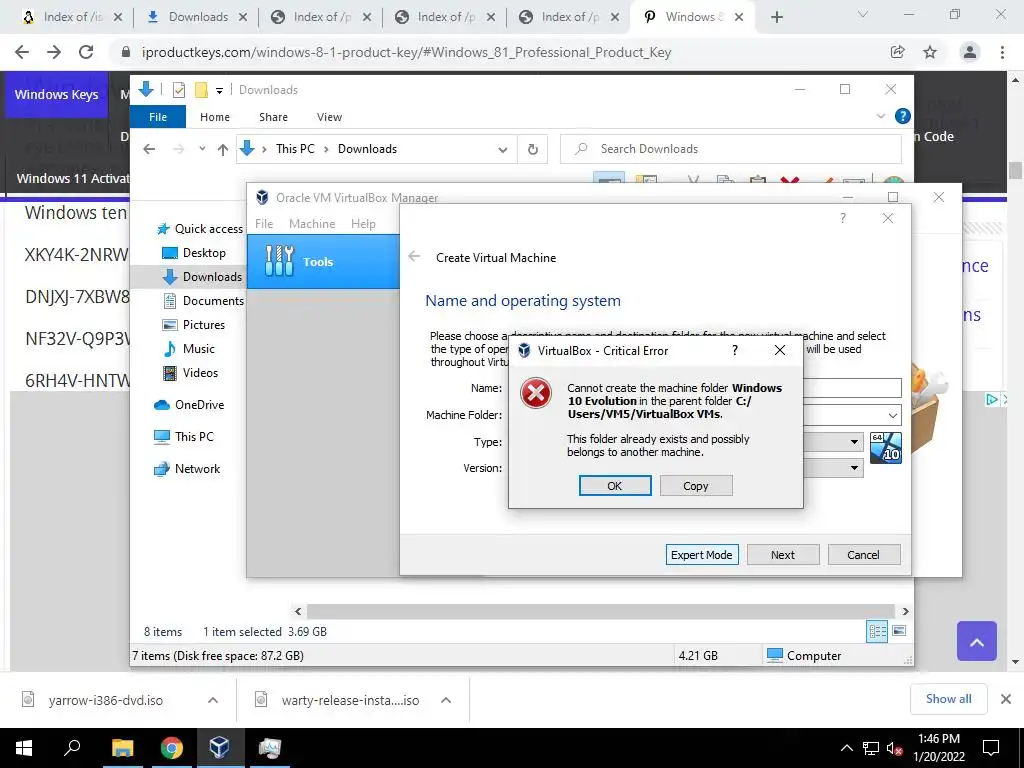Select Documents in navigation pane
Viewport: 1024px width, 768px height.
[x=204, y=300]
